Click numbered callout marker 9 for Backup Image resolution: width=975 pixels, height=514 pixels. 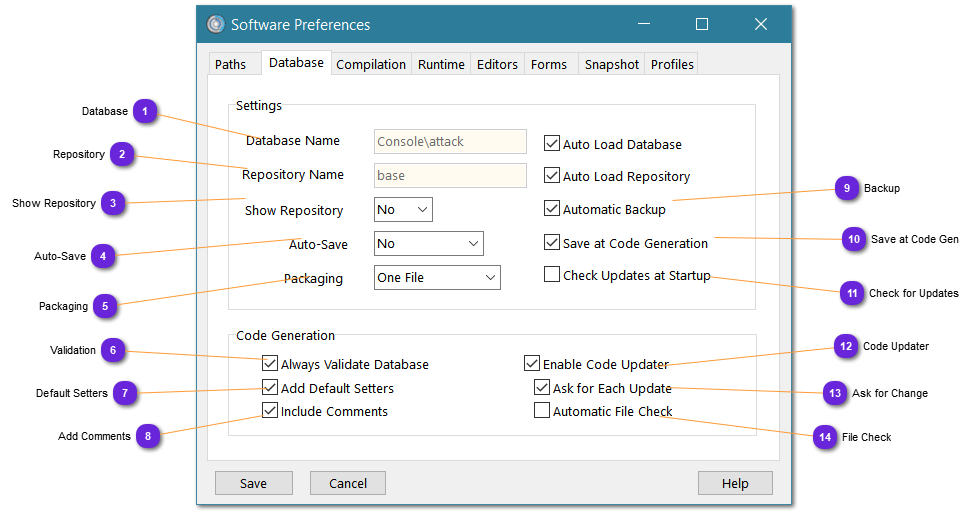pos(847,188)
